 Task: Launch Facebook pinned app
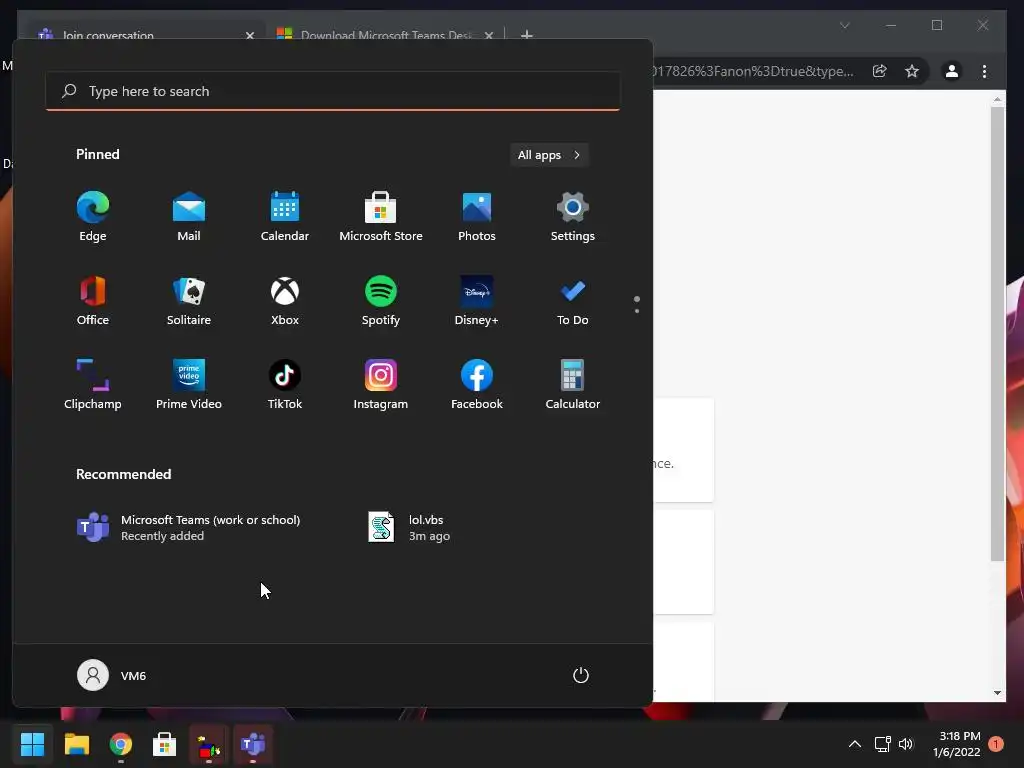[x=477, y=385]
